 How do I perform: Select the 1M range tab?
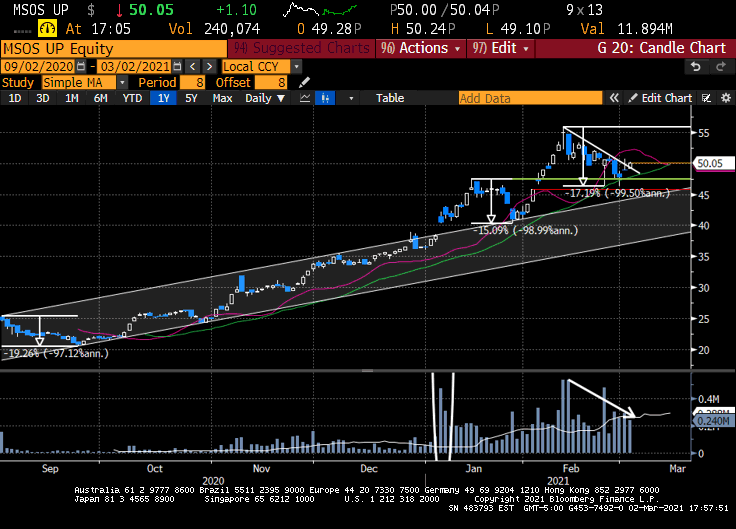tap(71, 98)
